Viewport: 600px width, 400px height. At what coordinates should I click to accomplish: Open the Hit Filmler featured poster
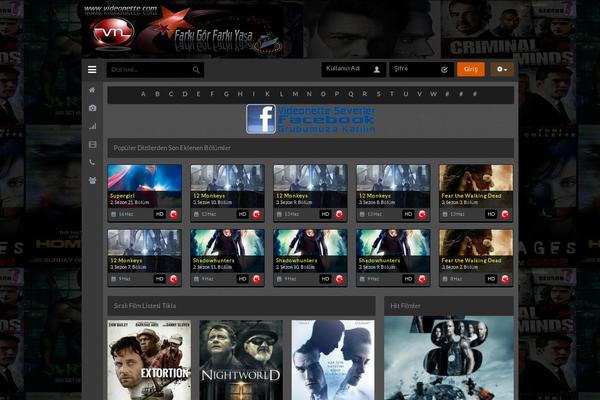pyautogui.click(x=448, y=358)
